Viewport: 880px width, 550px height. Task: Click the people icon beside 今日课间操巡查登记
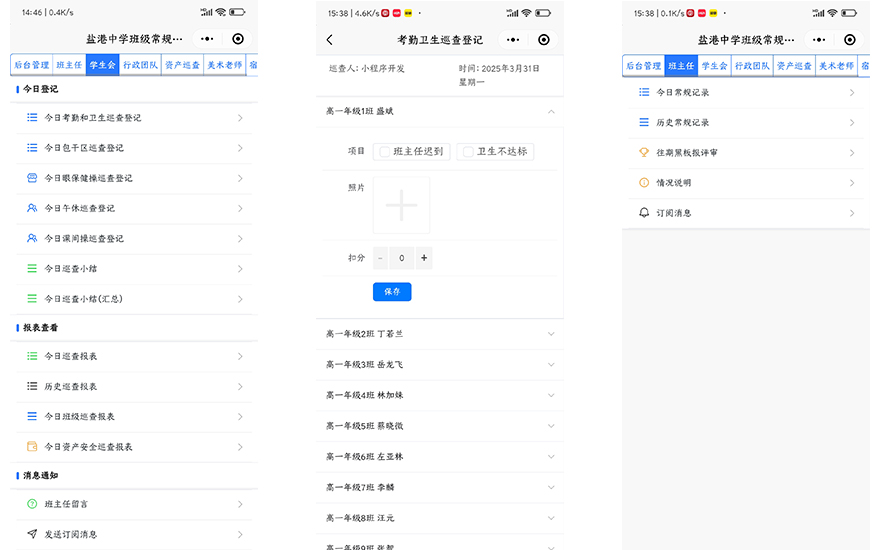(x=32, y=239)
